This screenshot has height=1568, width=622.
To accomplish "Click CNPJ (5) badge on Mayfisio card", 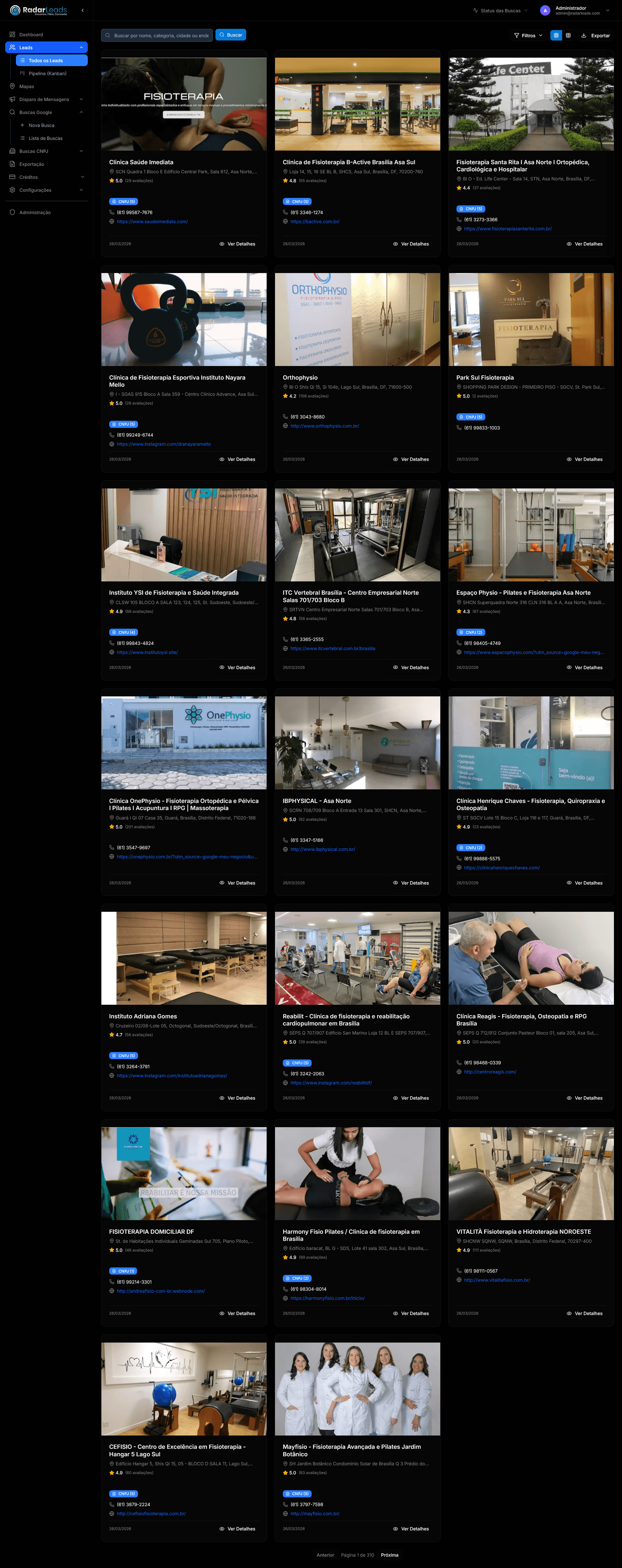I will pyautogui.click(x=297, y=1494).
